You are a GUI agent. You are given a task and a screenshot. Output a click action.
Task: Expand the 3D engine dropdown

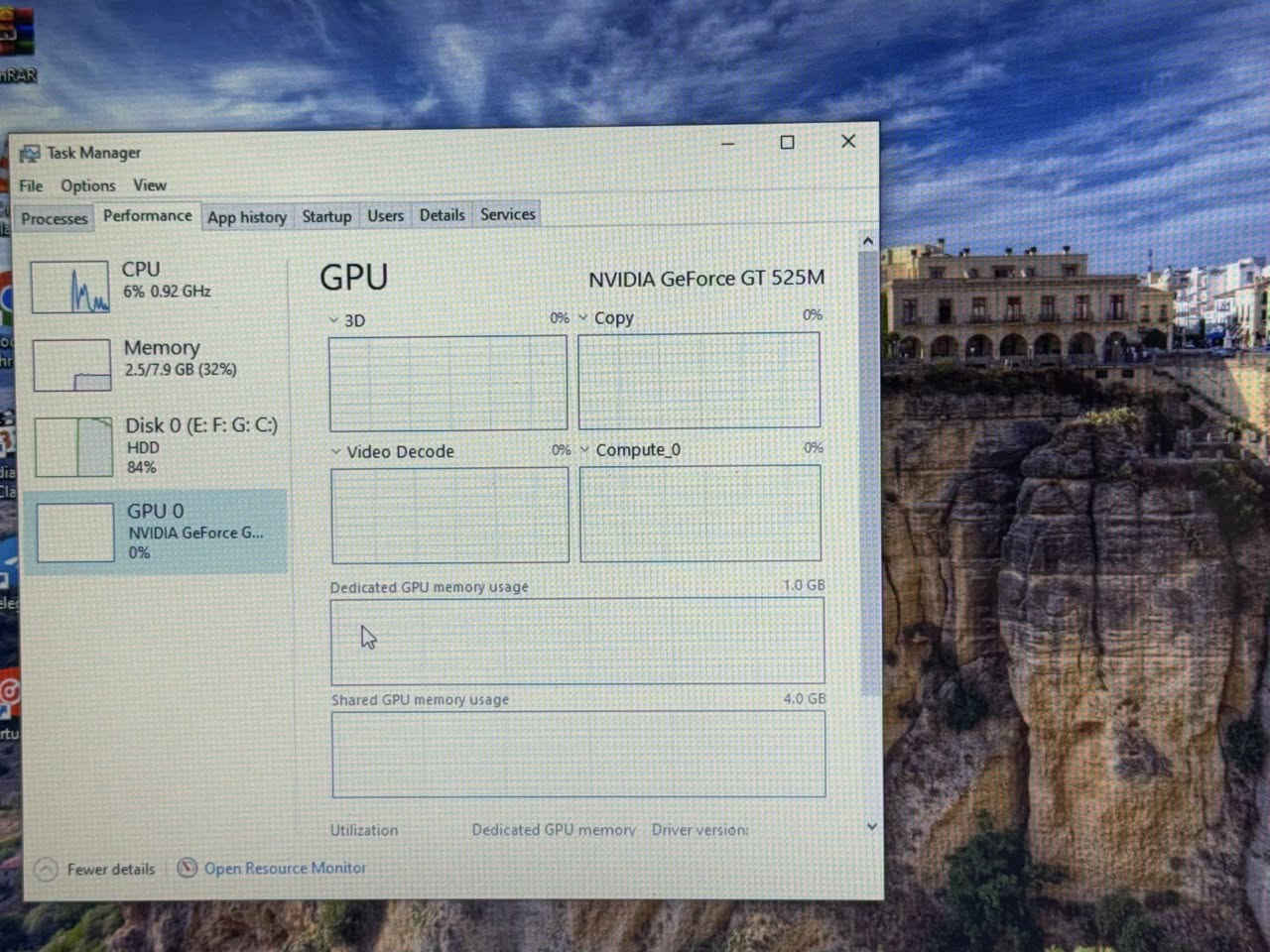(334, 320)
